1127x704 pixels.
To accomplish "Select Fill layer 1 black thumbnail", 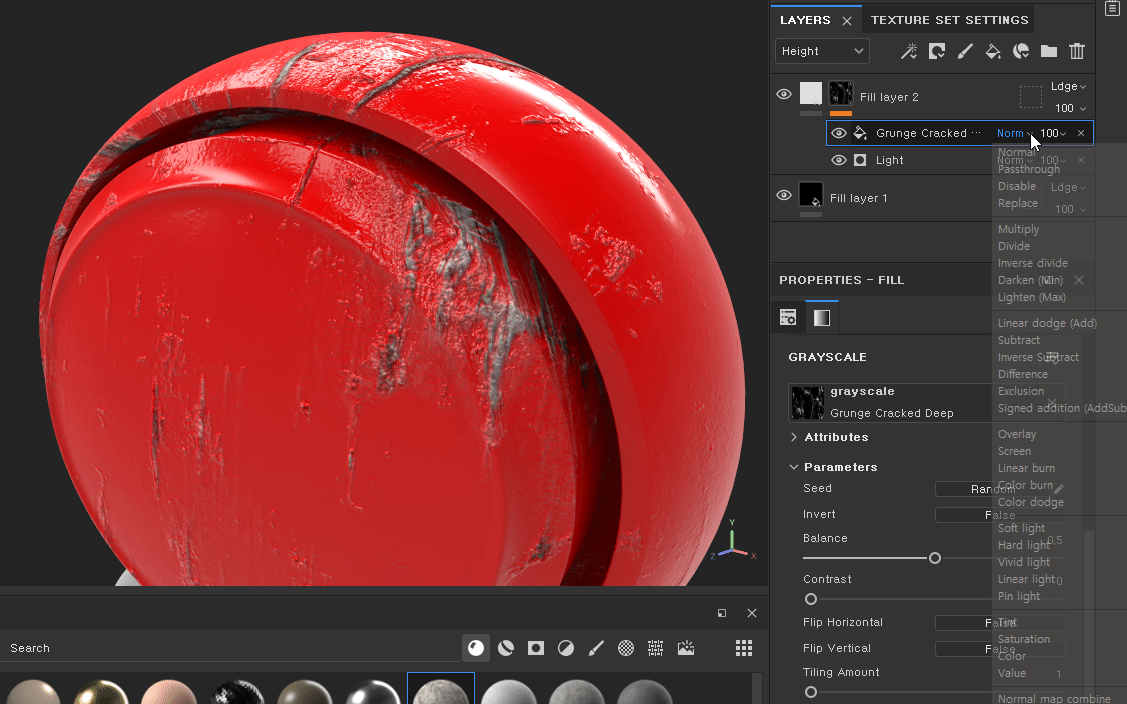I will click(811, 194).
